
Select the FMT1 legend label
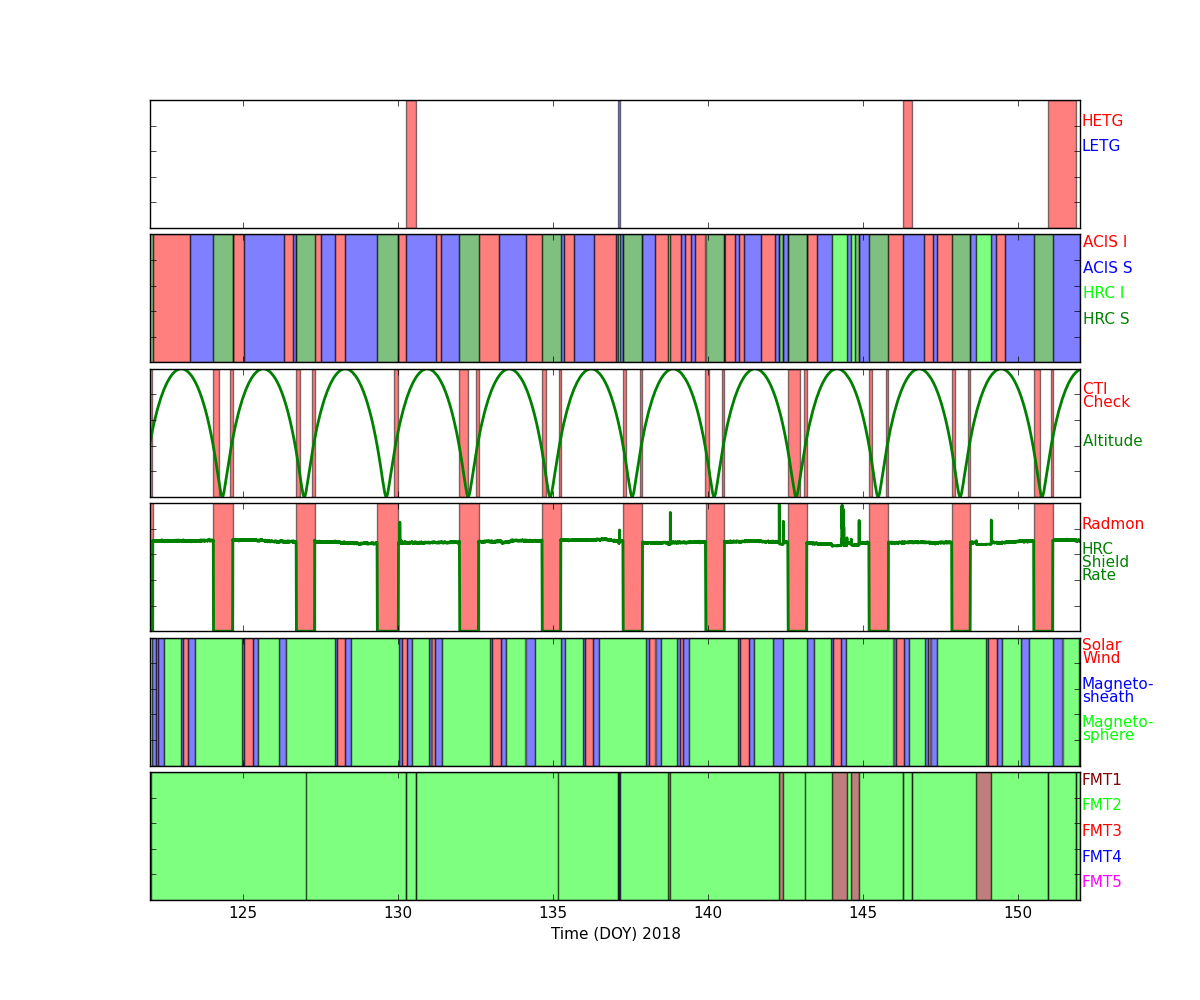(x=1101, y=780)
